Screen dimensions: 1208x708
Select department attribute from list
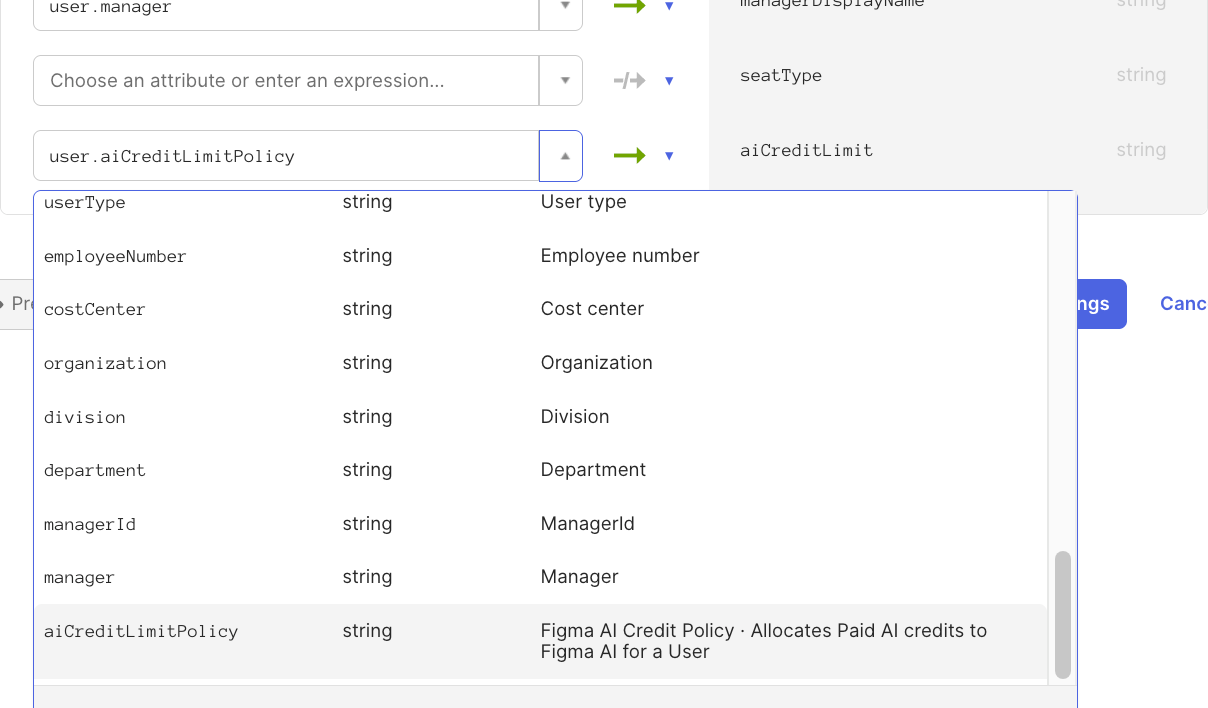click(x=540, y=470)
